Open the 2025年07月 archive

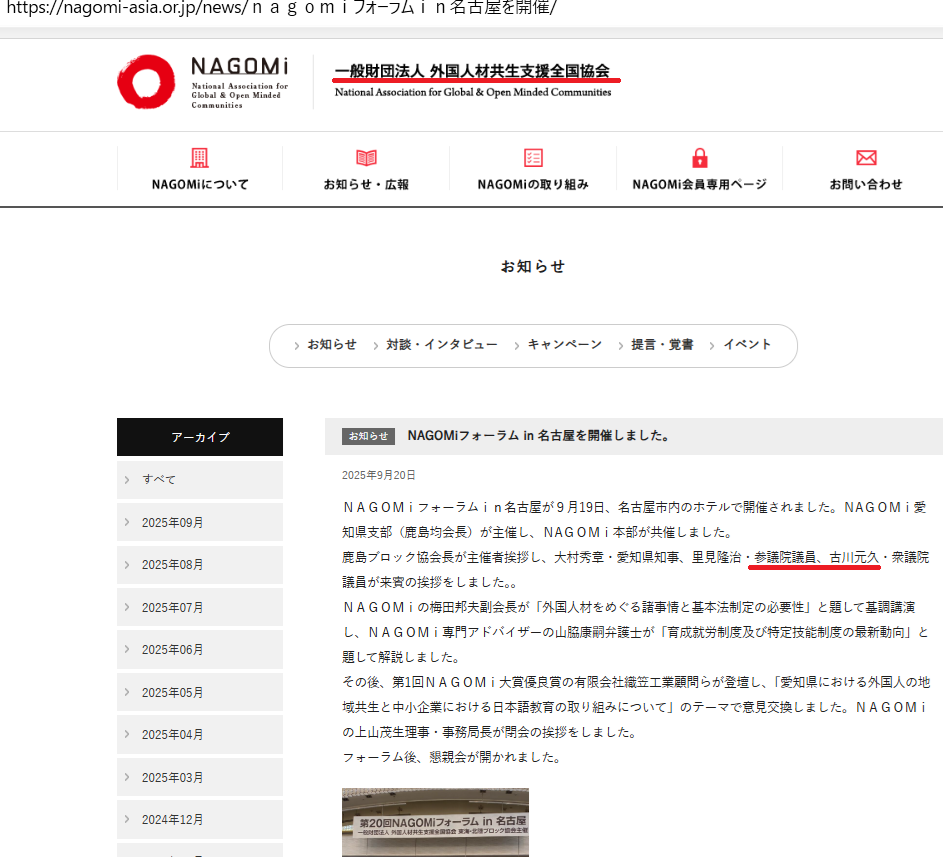coord(200,607)
